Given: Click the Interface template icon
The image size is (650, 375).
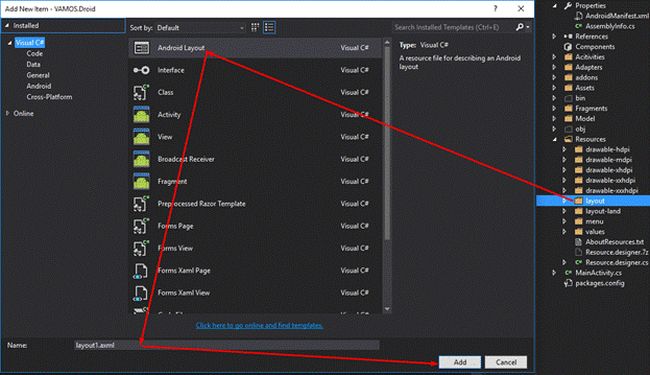Looking at the screenshot, I should [141, 70].
